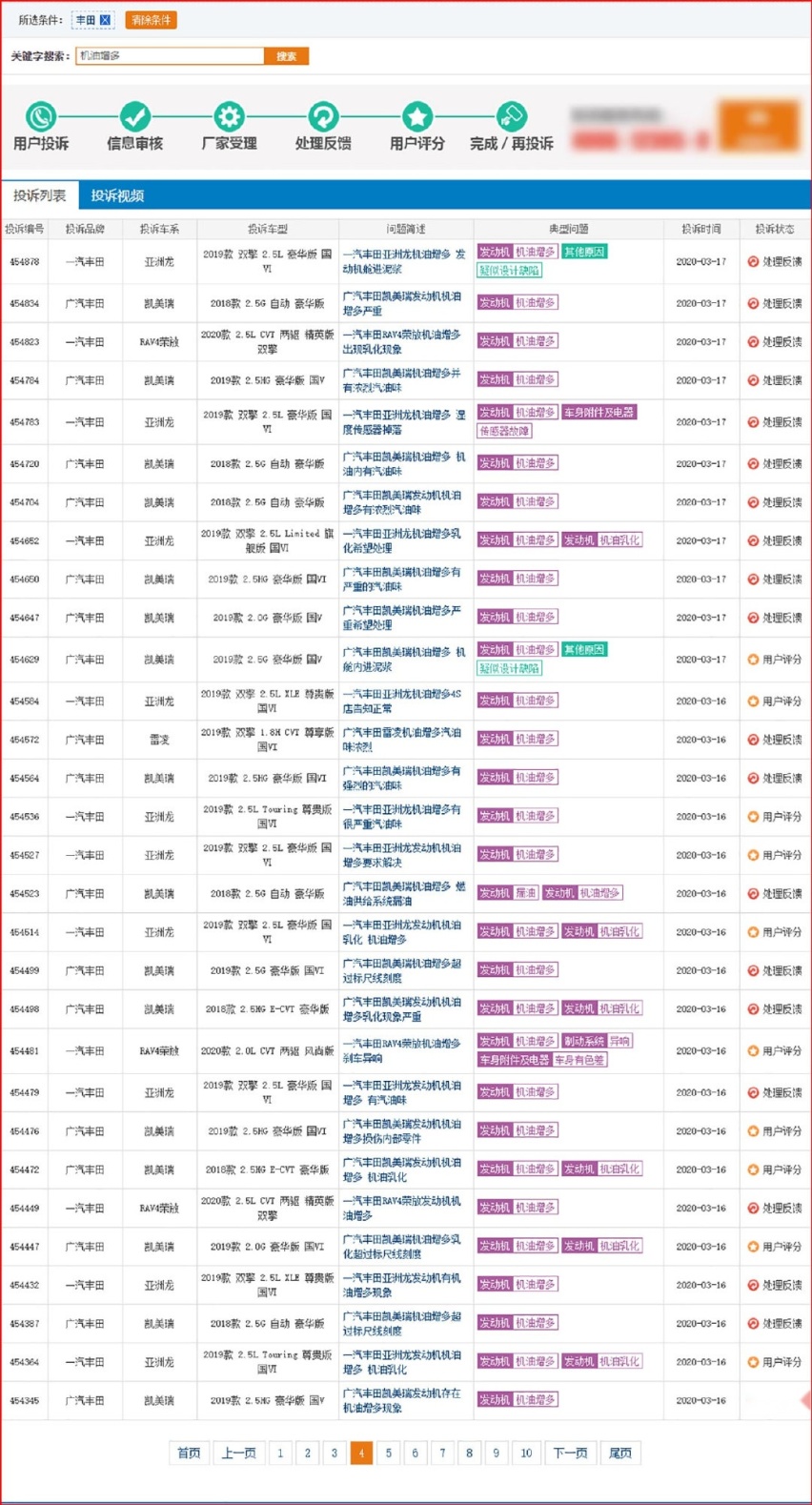Click 传感器故障 tag in row 454783
The height and width of the screenshot is (1505, 812).
pyautogui.click(x=504, y=431)
